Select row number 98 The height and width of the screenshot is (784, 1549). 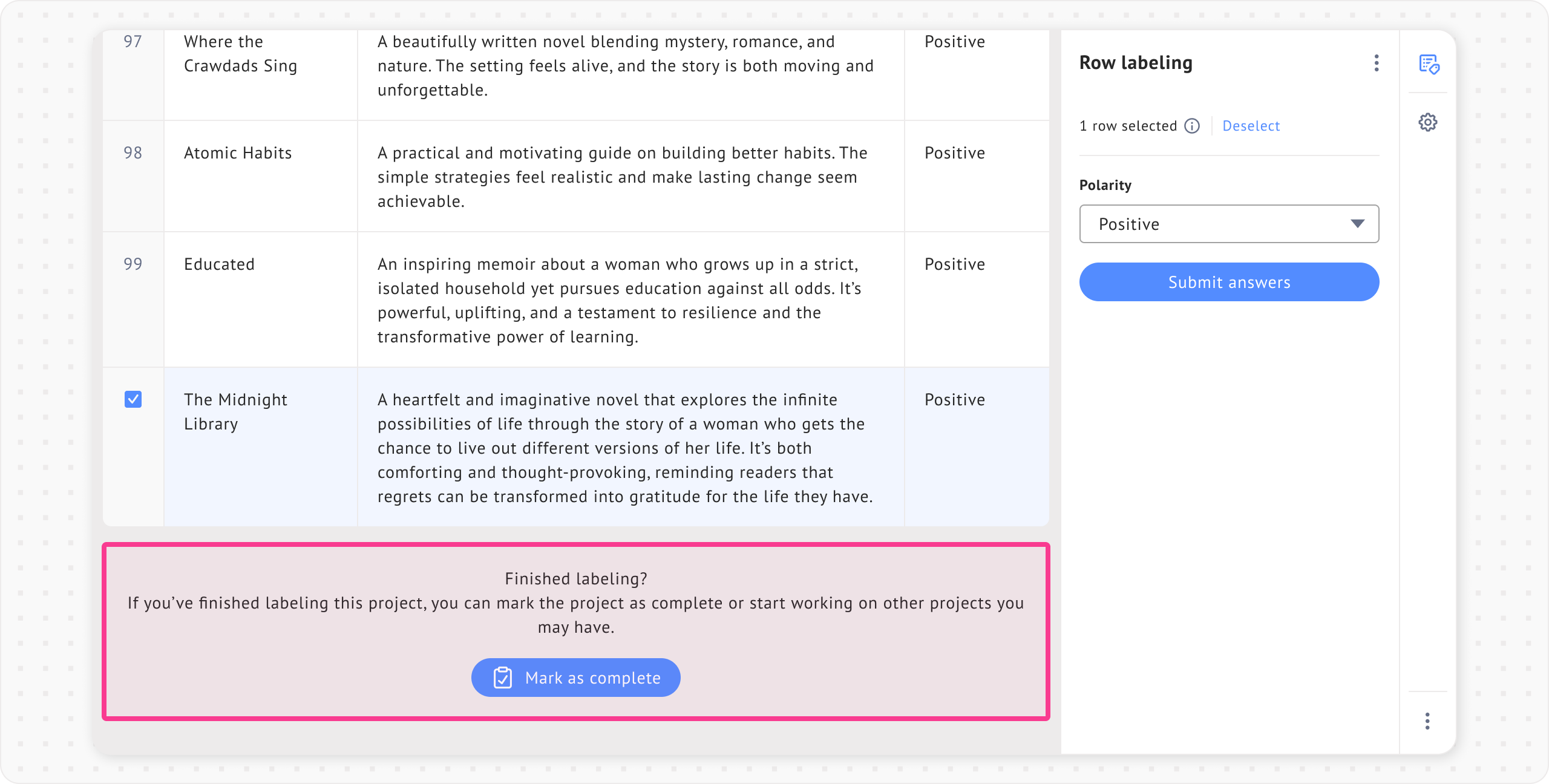133,153
